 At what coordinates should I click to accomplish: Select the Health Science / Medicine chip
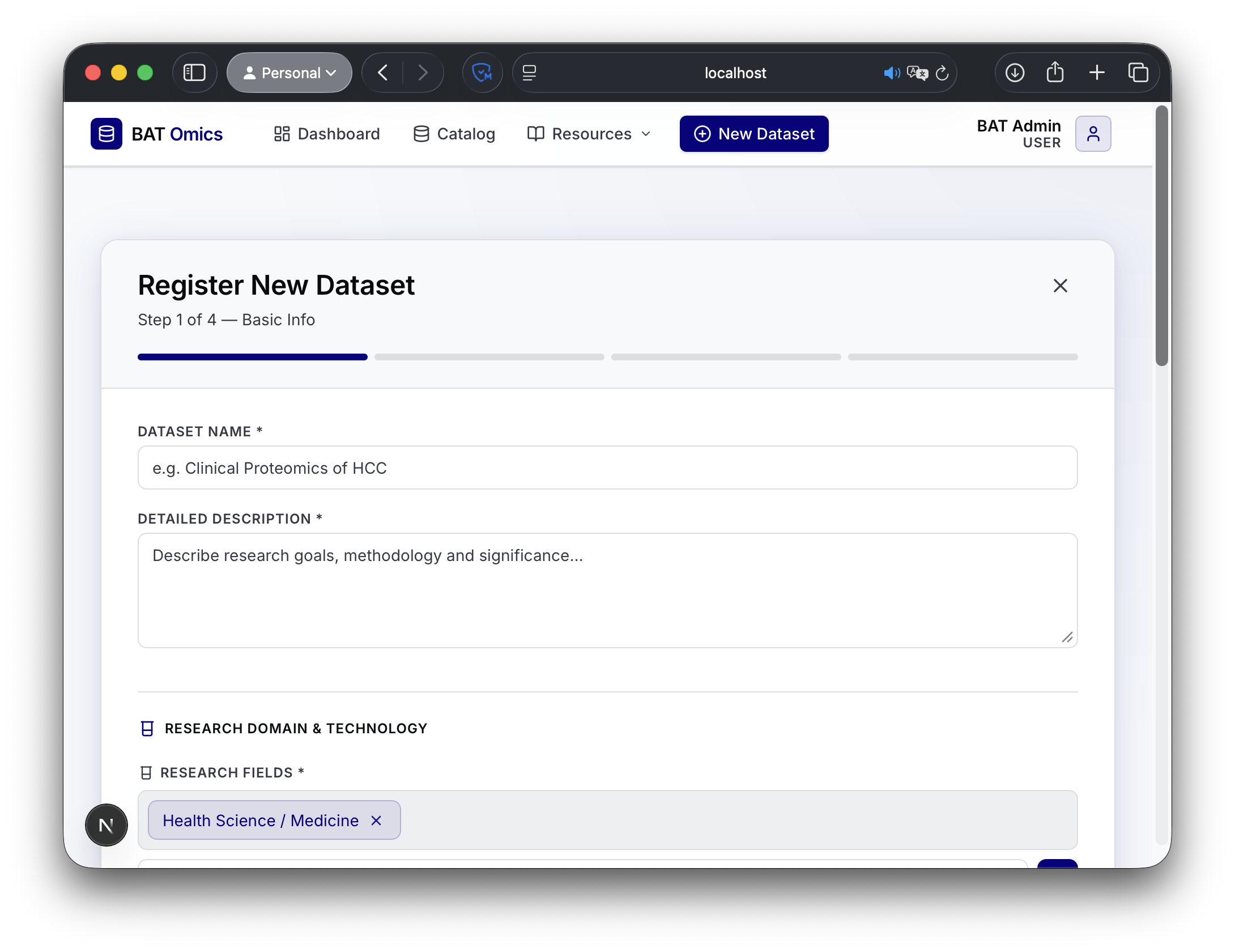[274, 821]
